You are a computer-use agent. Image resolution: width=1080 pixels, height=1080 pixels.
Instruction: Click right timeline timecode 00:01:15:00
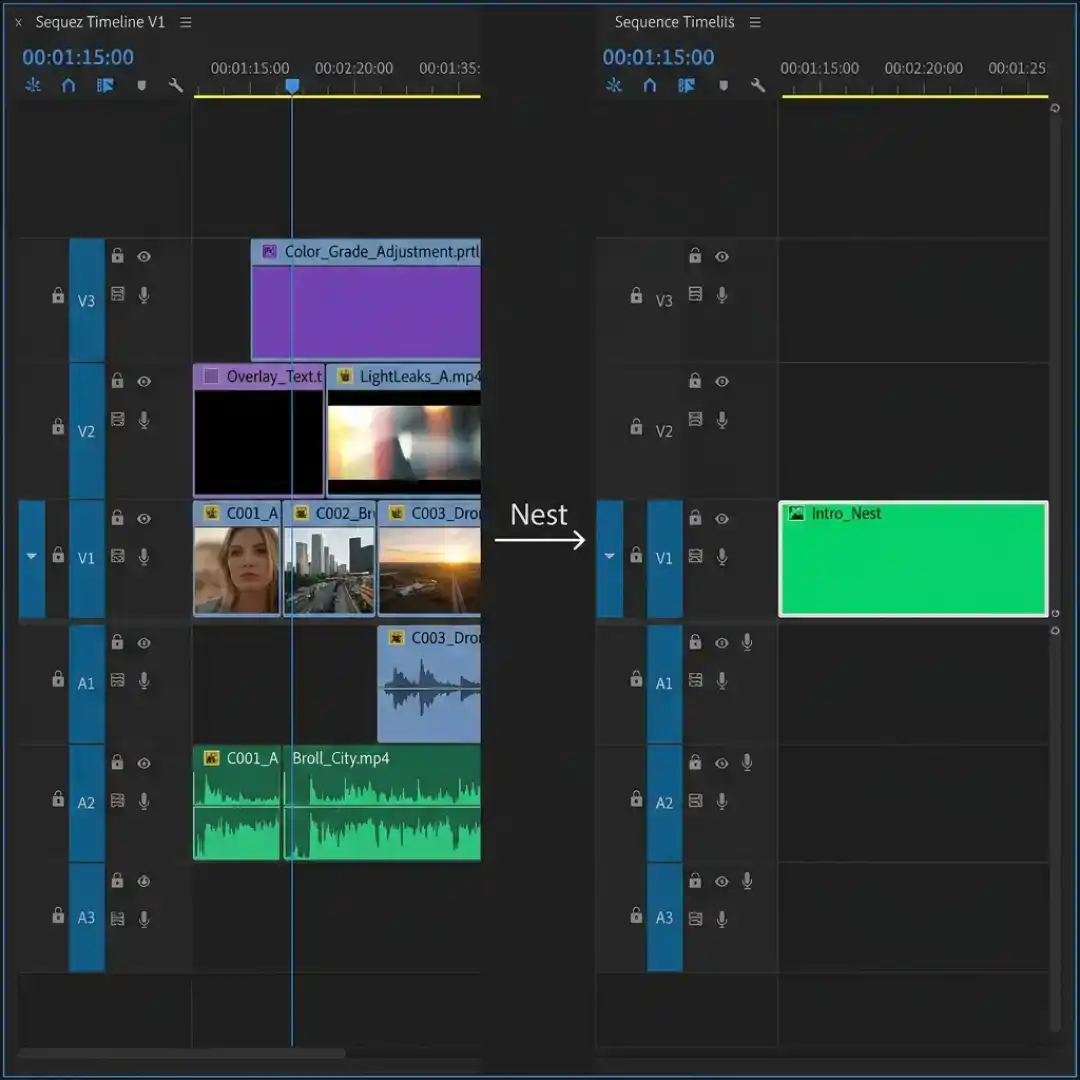point(658,57)
